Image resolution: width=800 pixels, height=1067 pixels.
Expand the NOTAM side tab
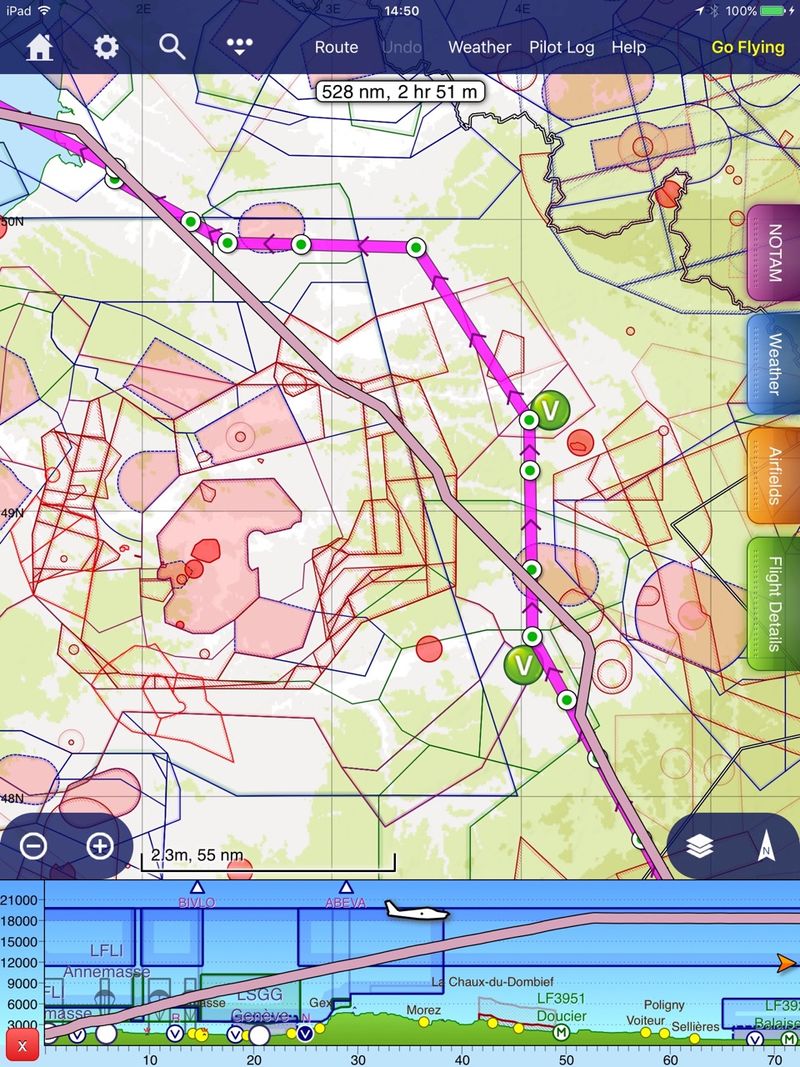(x=774, y=254)
